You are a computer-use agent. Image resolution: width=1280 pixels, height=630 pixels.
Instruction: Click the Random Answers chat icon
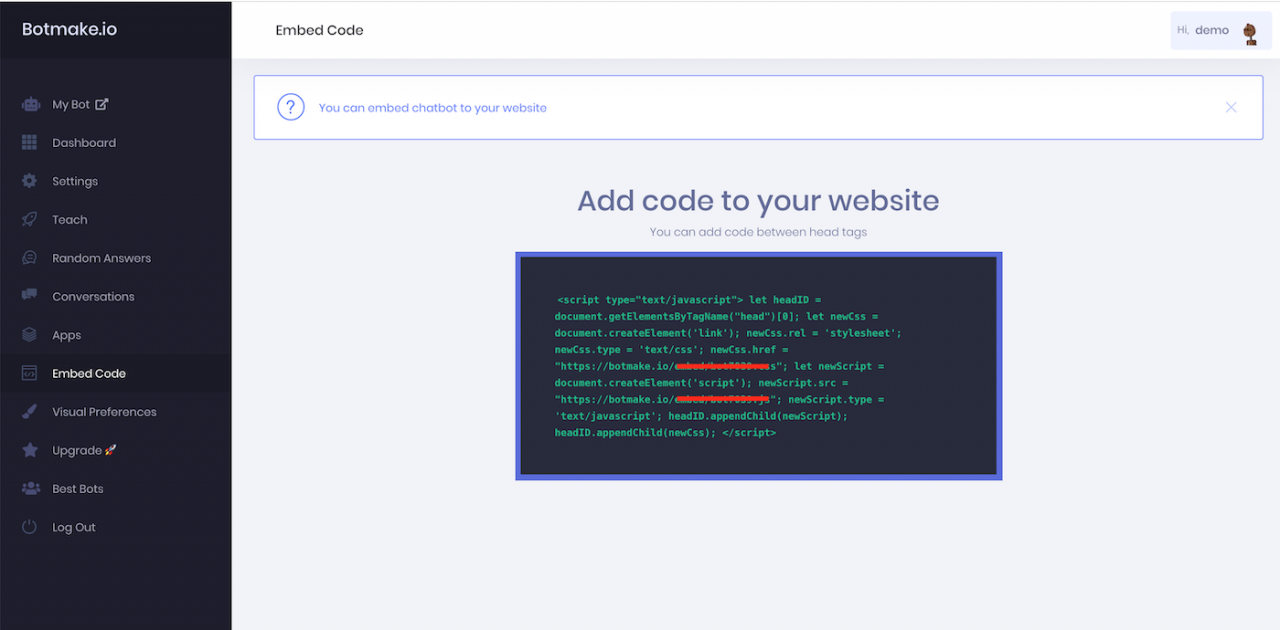coord(30,258)
